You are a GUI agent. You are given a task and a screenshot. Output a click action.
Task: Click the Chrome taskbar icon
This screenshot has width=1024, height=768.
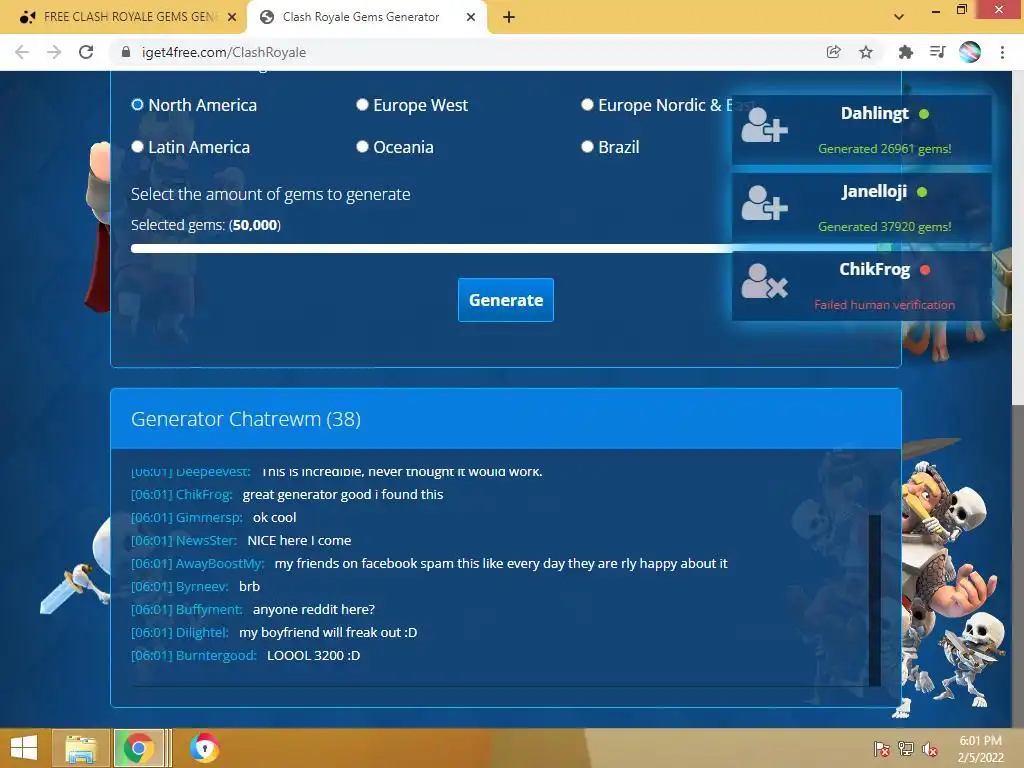pyautogui.click(x=138, y=748)
